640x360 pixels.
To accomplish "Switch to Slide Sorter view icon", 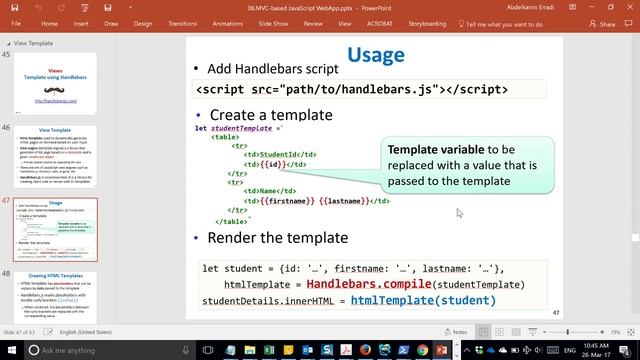I will (x=500, y=332).
